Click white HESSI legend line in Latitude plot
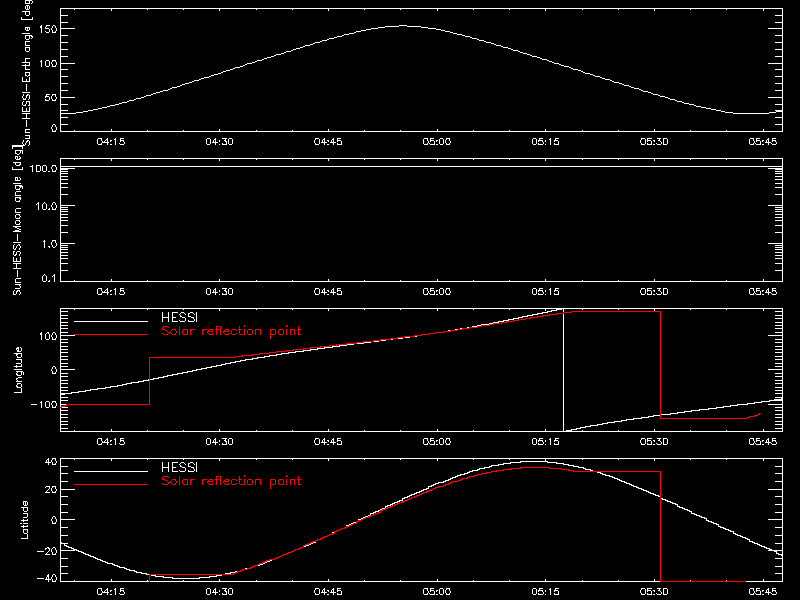The image size is (800, 600). pos(111,471)
